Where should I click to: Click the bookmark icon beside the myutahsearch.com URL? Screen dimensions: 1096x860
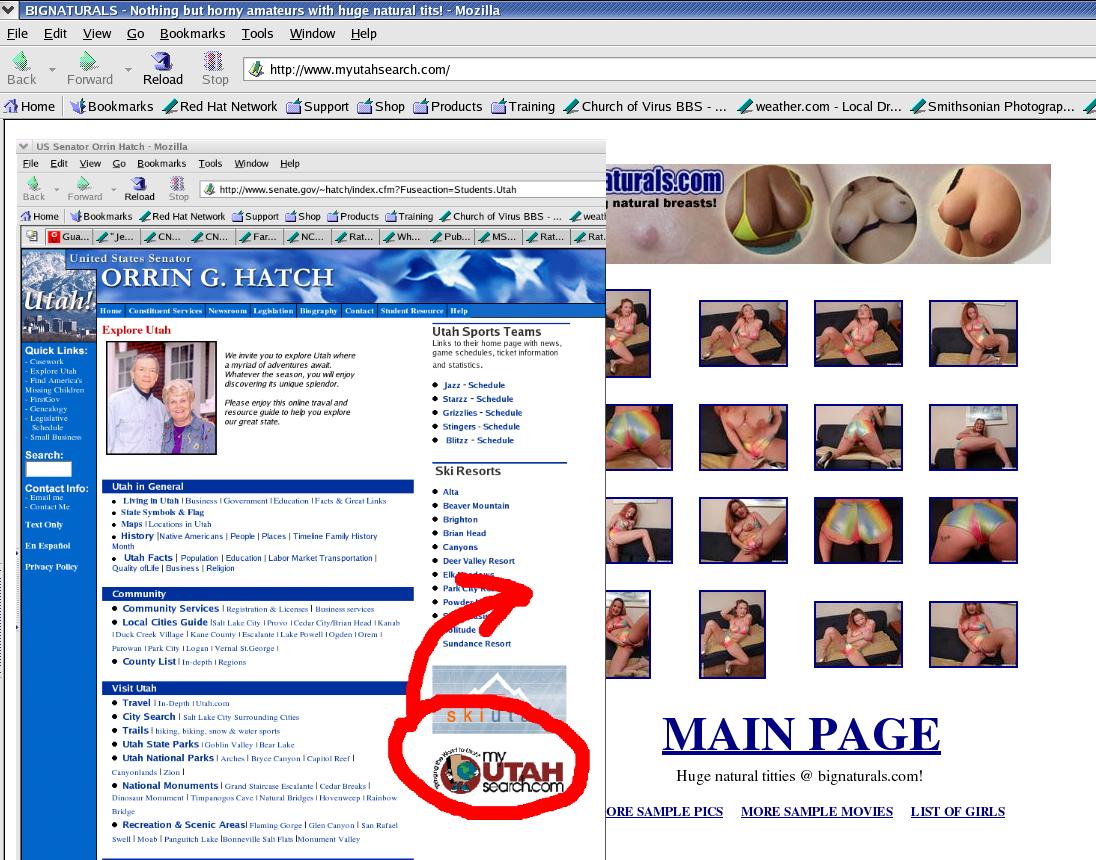257,69
